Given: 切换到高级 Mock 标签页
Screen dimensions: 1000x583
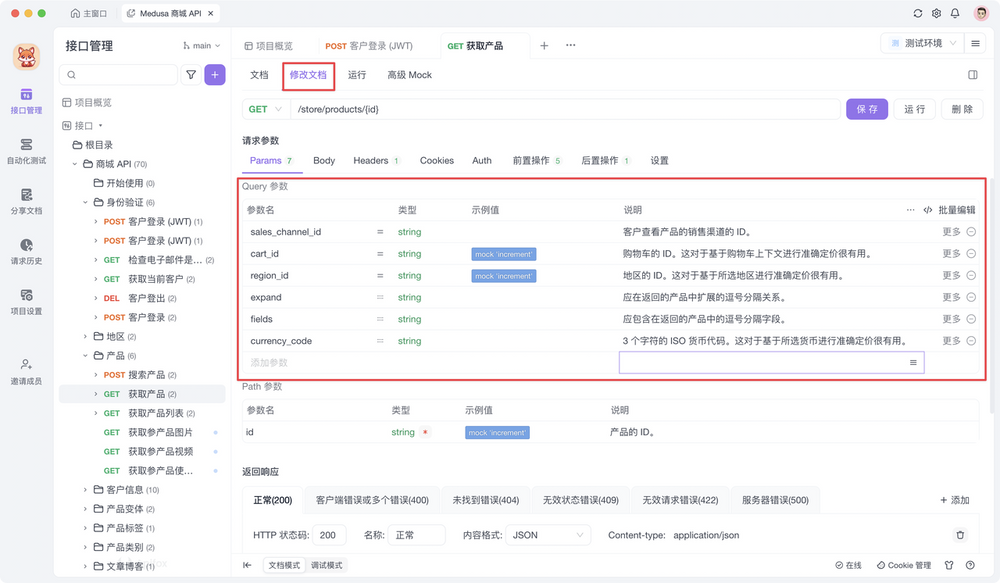Looking at the screenshot, I should coord(409,74).
